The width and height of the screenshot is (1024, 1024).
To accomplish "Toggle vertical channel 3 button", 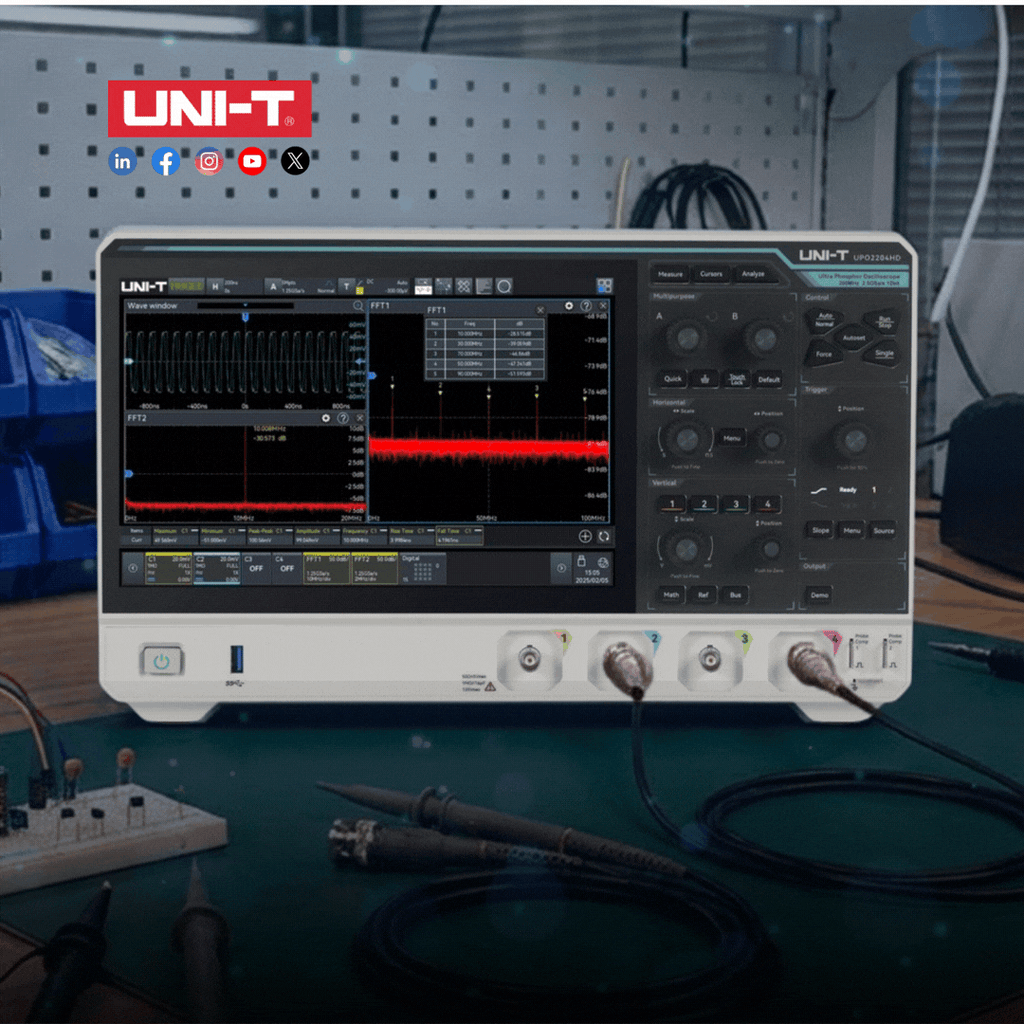I will pos(735,504).
